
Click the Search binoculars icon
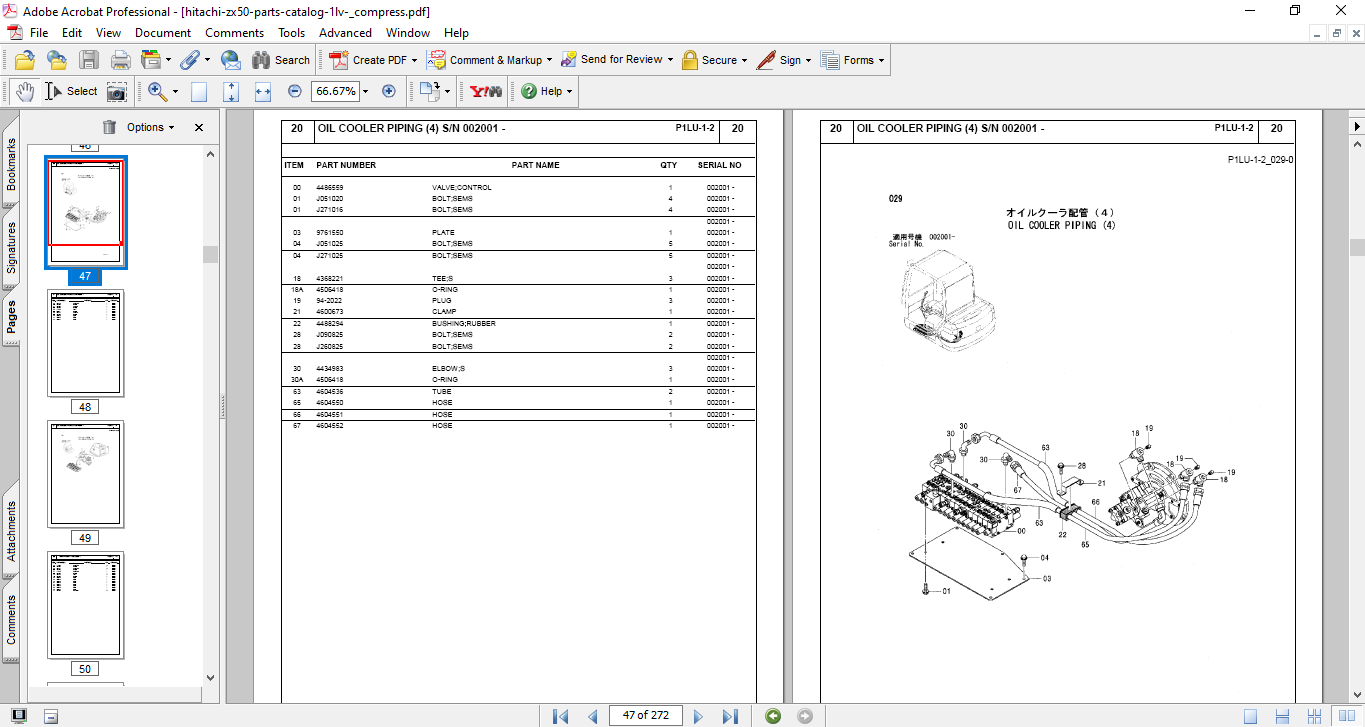(x=261, y=59)
